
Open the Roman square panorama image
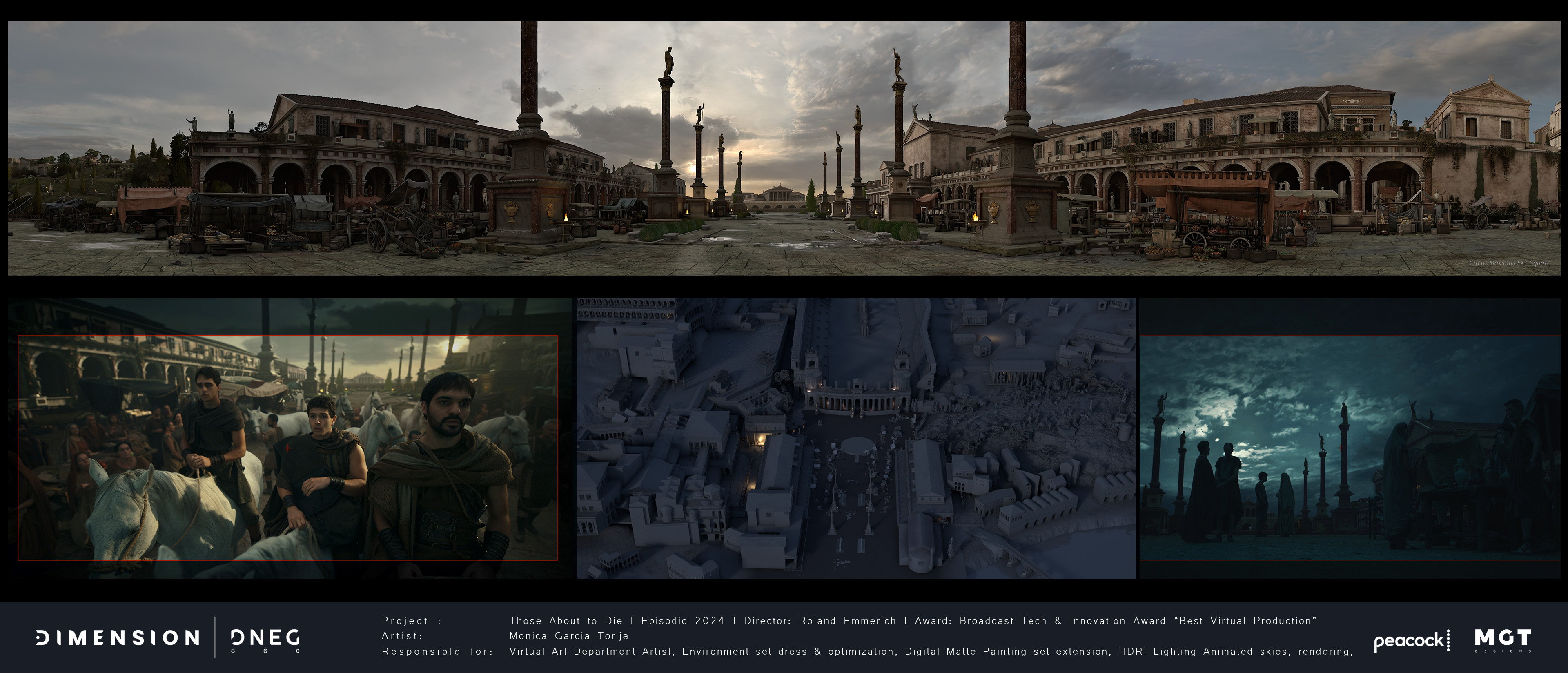(784, 149)
